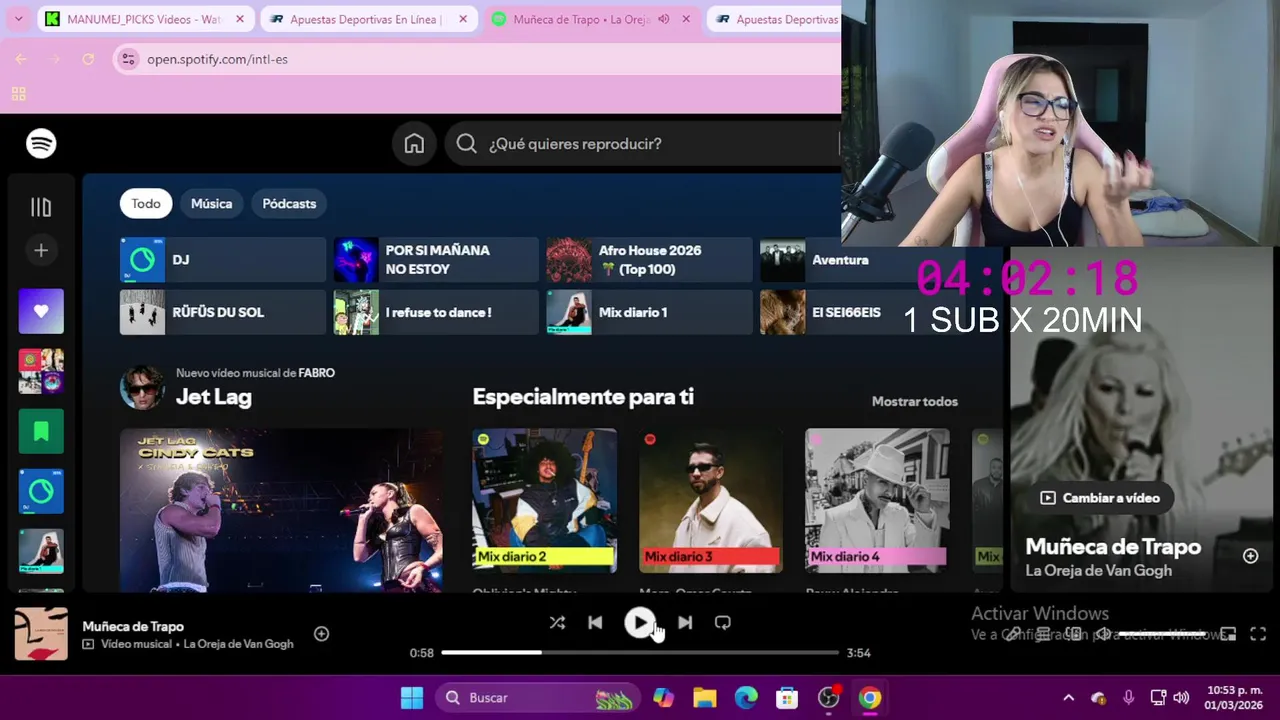This screenshot has width=1280, height=720.
Task: Open the Chrome apps grid icon in bookmarks bar
Action: [x=18, y=94]
